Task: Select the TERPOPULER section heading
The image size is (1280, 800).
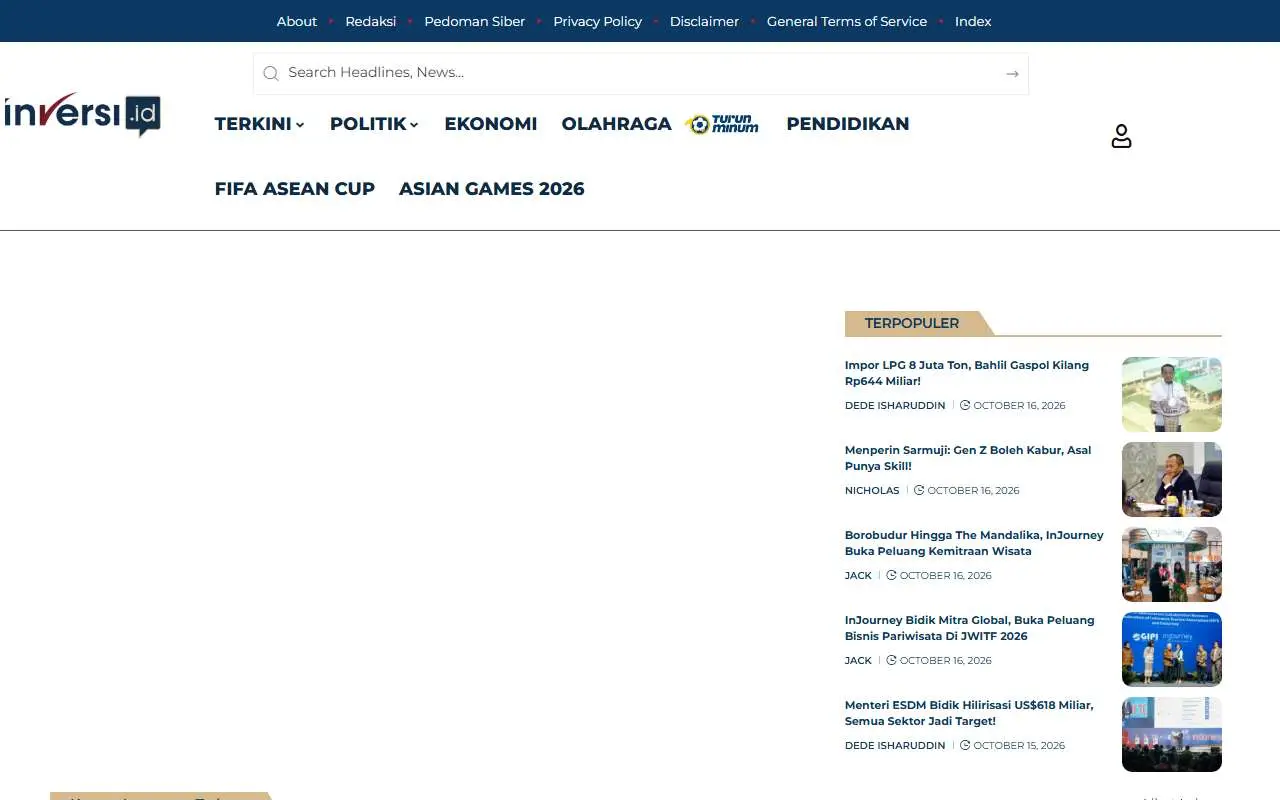Action: (x=912, y=323)
